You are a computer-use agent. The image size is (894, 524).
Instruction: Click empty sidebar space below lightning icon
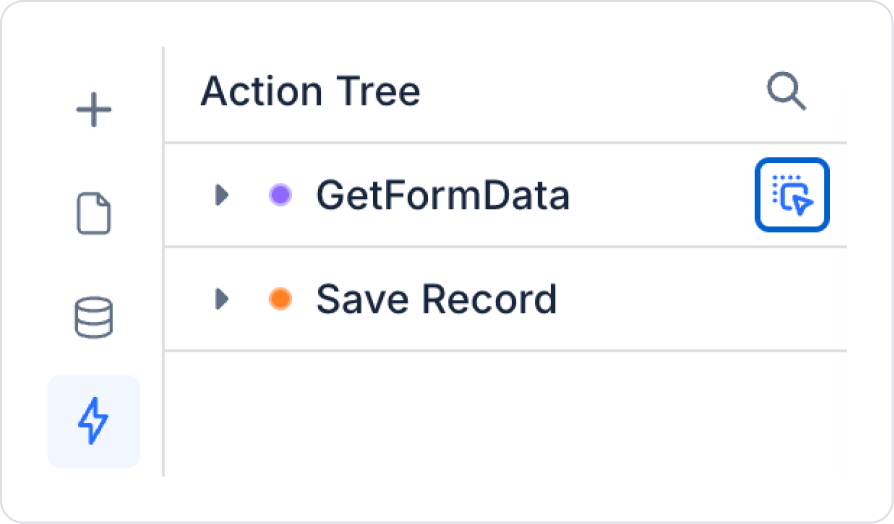click(x=94, y=492)
